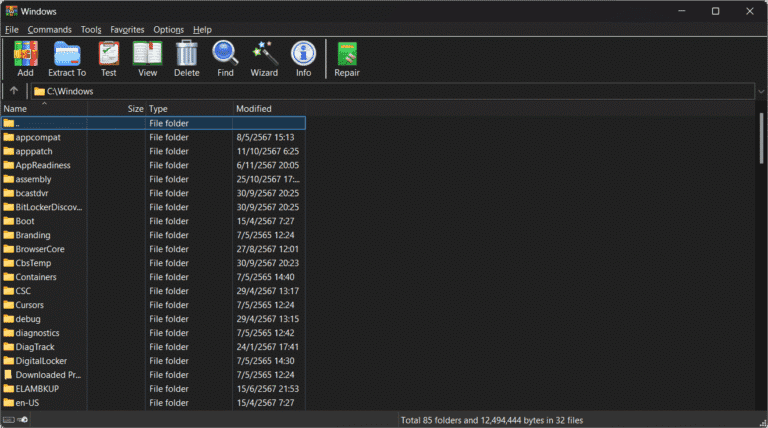The width and height of the screenshot is (768, 428).
Task: Select the Branding folder name
Action: coord(33,235)
